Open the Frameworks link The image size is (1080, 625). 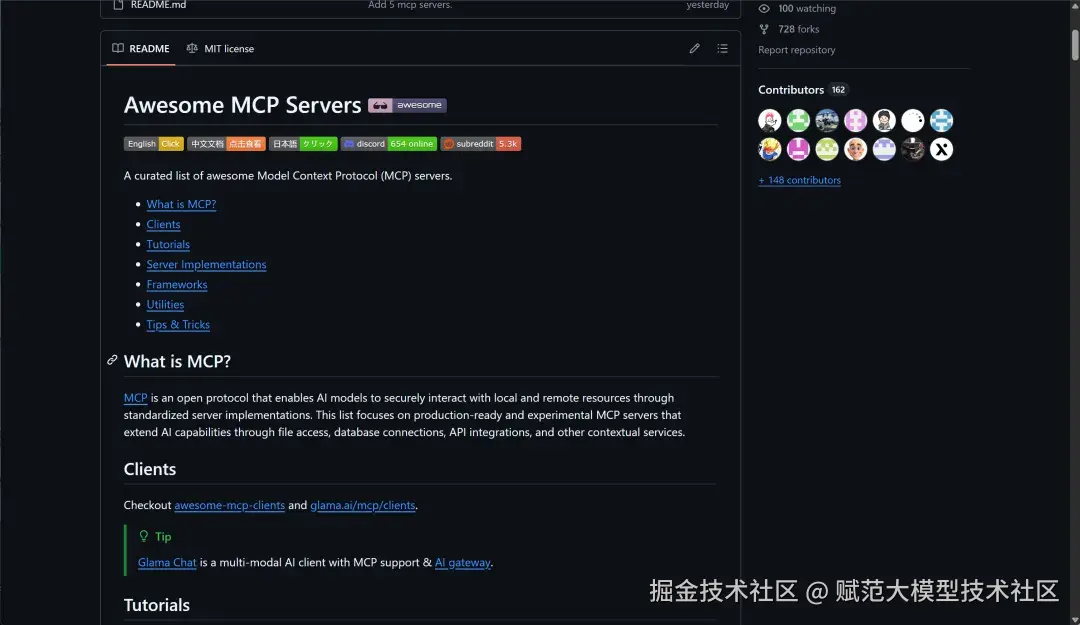[176, 284]
